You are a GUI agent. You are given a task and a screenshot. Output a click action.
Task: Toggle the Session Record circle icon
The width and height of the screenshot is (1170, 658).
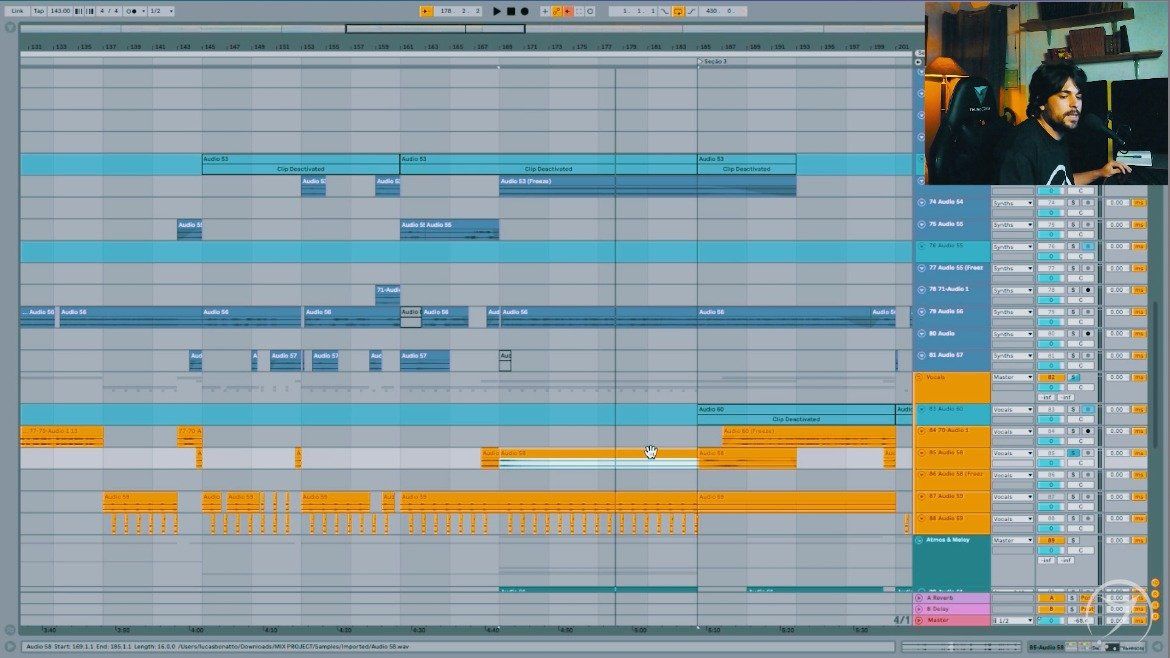pyautogui.click(x=590, y=11)
